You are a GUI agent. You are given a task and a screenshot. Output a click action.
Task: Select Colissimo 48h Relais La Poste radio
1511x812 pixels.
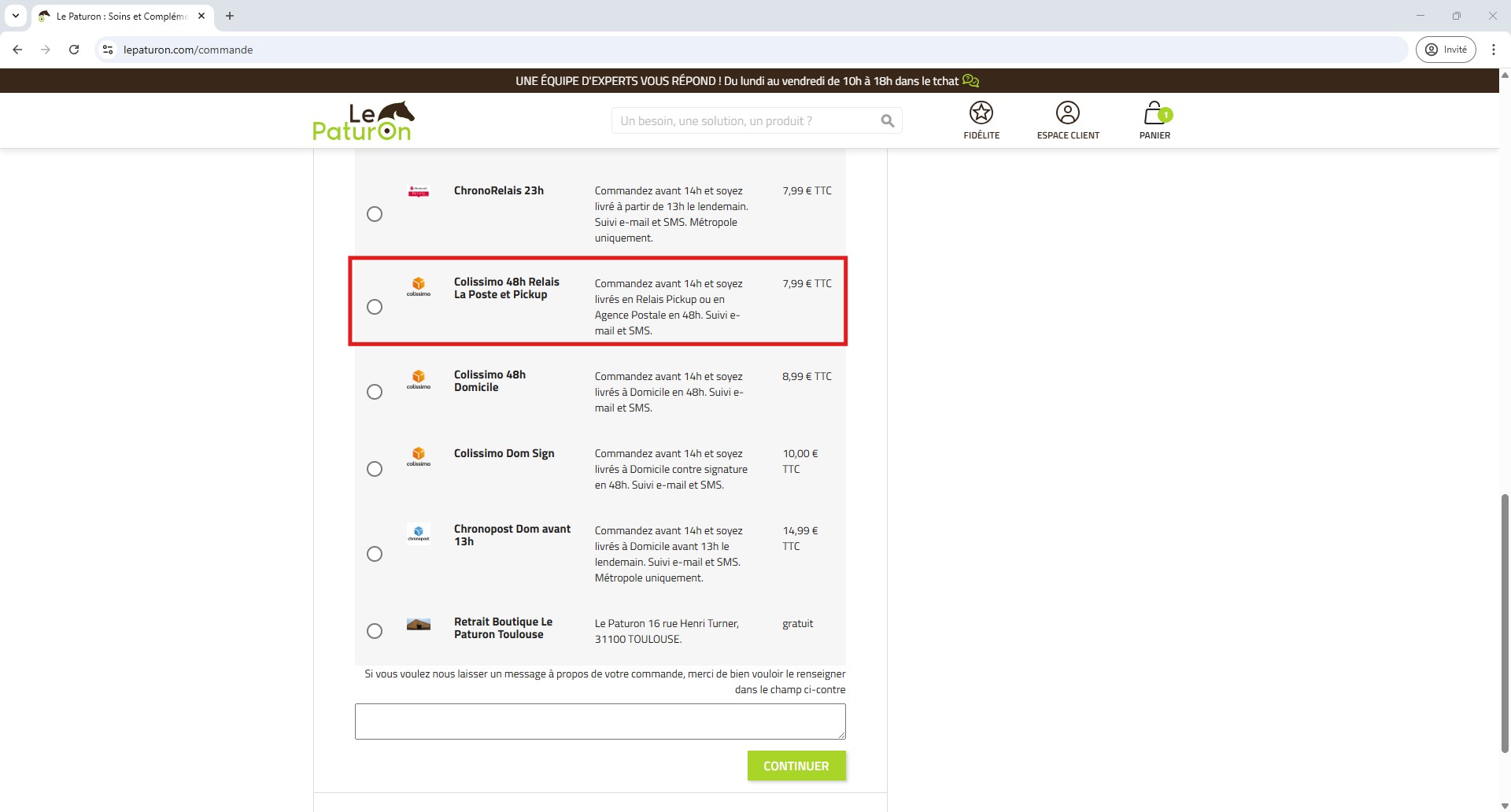tap(375, 307)
